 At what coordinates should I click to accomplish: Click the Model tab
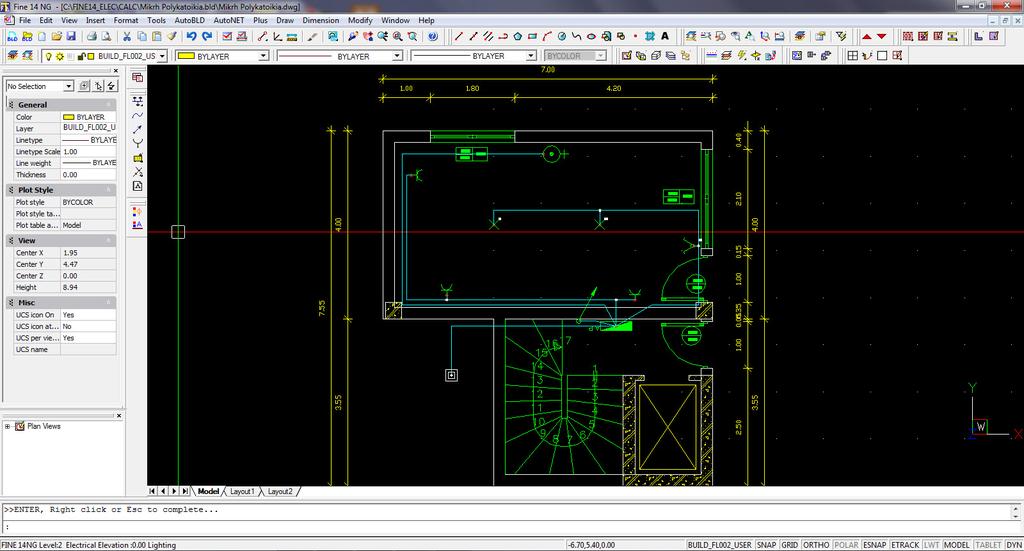(x=208, y=491)
